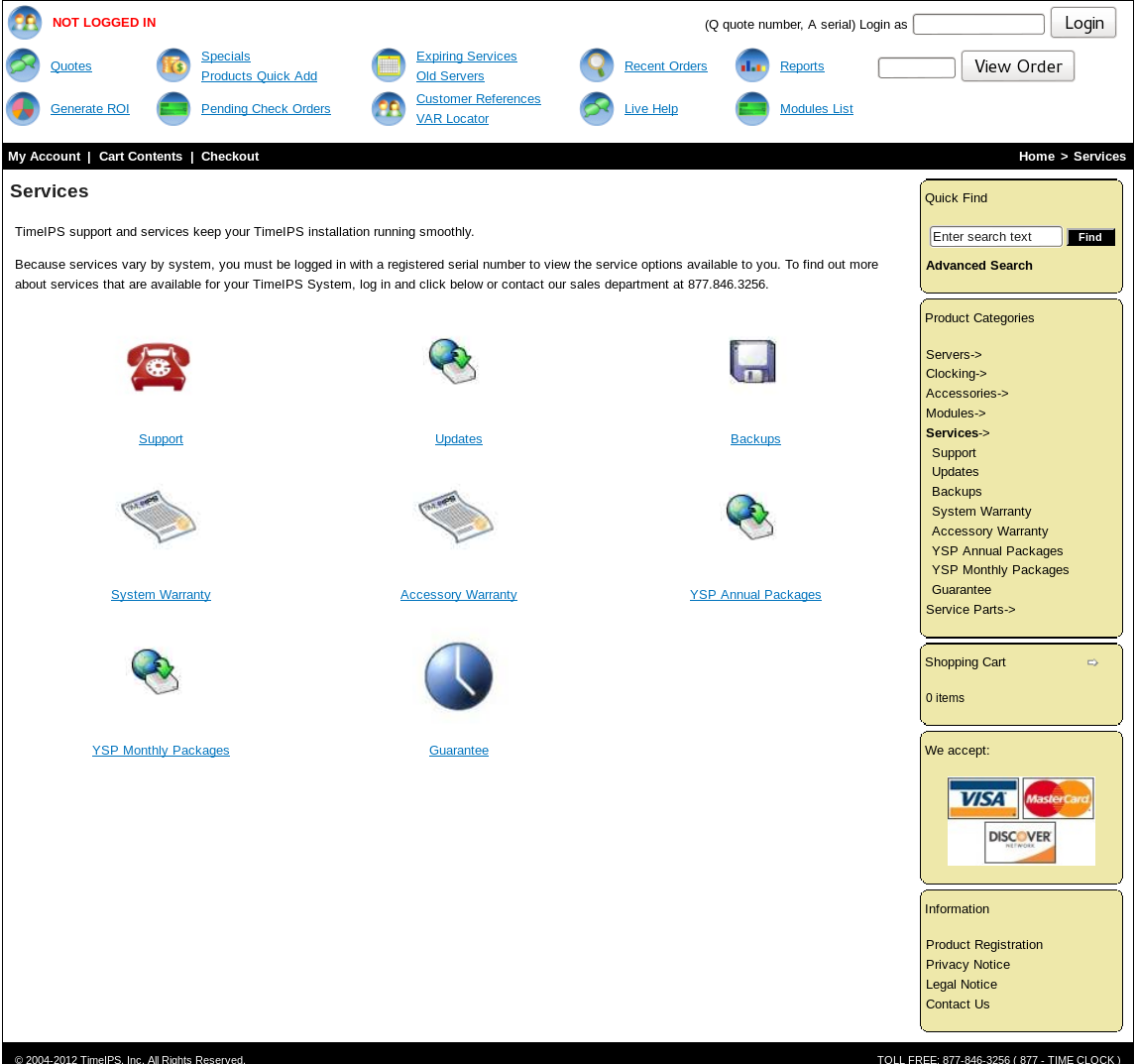
Task: Click the floppy disk Backups icon
Action: (752, 360)
